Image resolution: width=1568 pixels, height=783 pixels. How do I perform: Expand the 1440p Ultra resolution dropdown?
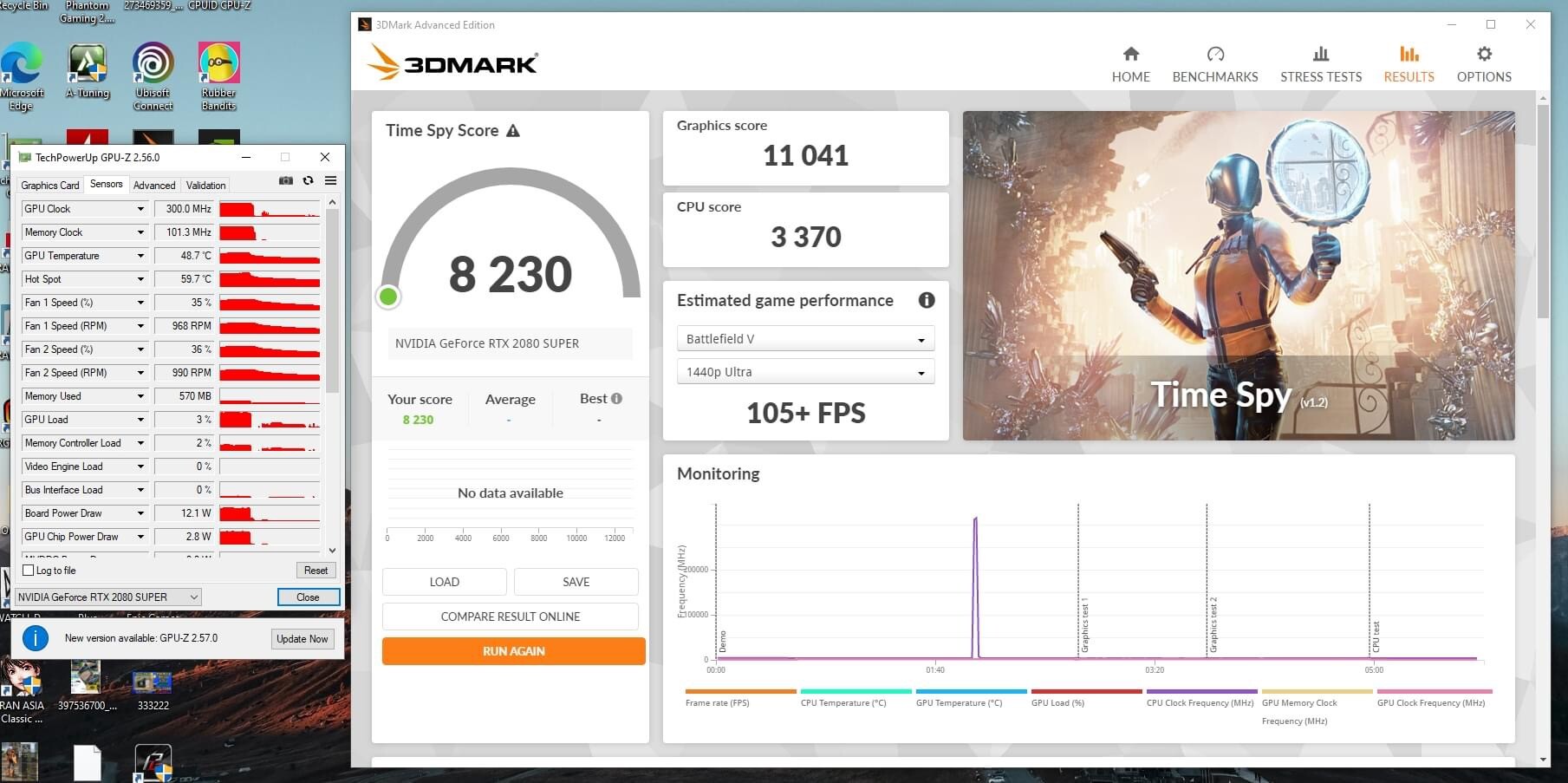pos(804,372)
